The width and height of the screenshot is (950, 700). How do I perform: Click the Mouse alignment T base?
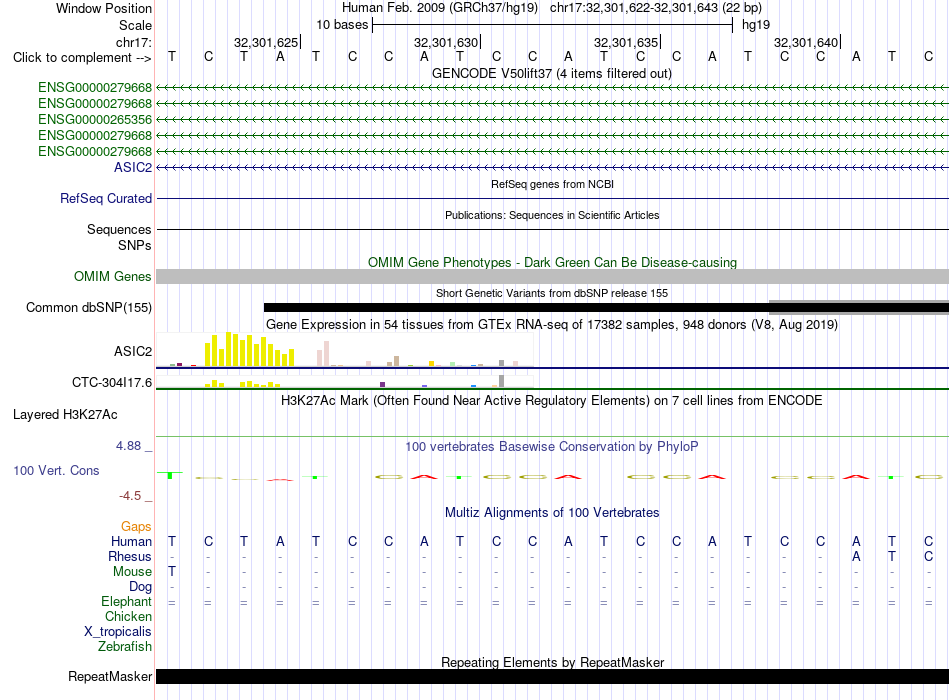point(172,572)
